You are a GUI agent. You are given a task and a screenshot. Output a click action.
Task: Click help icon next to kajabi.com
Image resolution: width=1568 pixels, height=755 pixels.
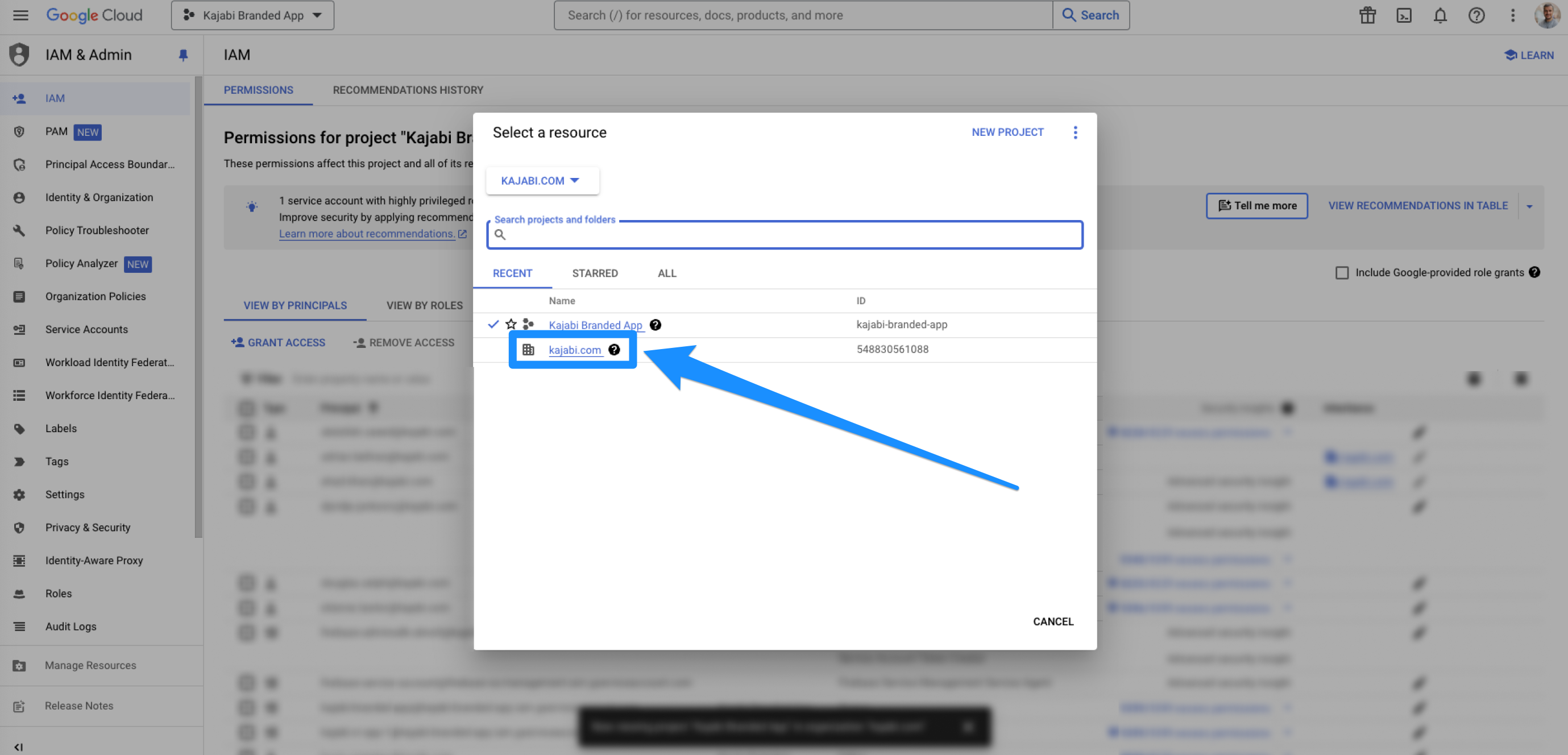tap(613, 350)
